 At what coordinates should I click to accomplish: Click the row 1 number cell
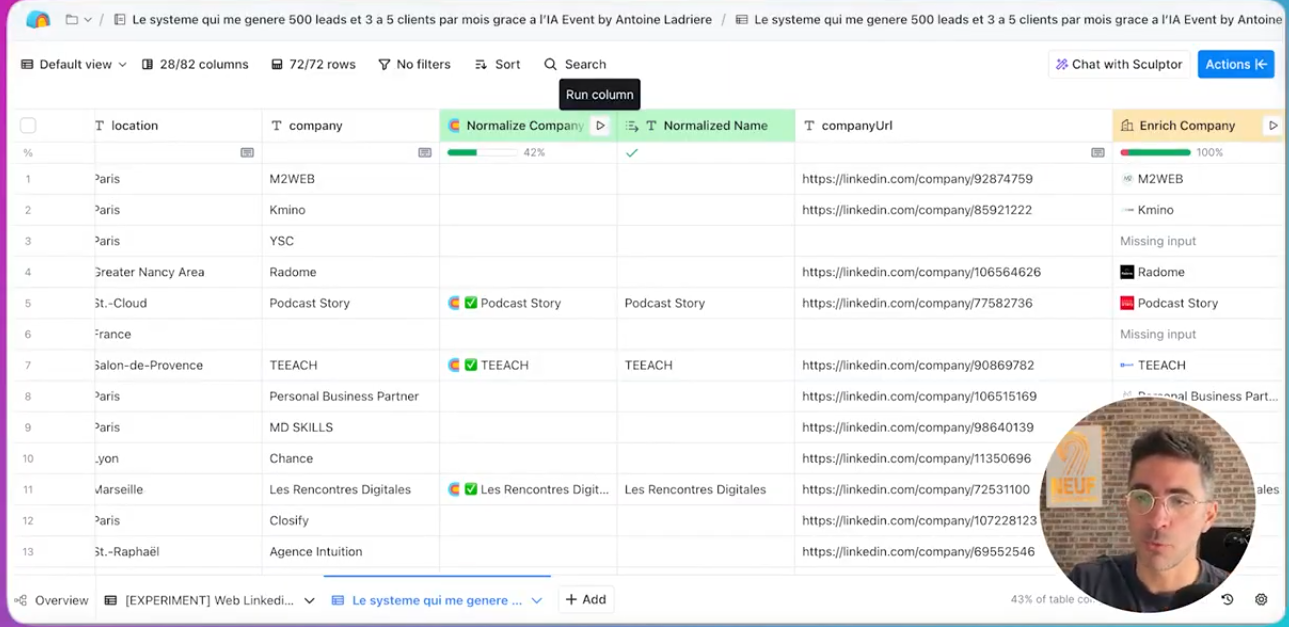point(28,179)
